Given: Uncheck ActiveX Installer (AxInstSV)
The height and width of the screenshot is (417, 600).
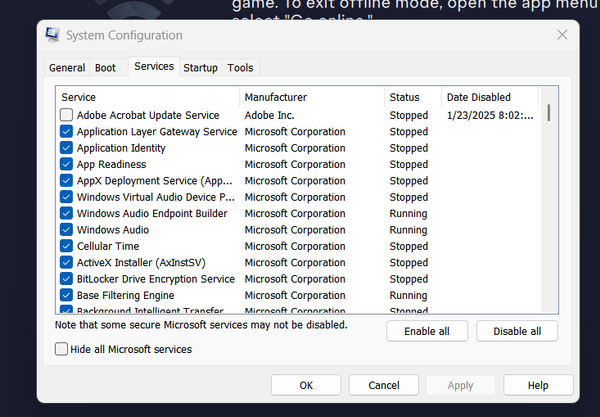Looking at the screenshot, I should click(66, 262).
